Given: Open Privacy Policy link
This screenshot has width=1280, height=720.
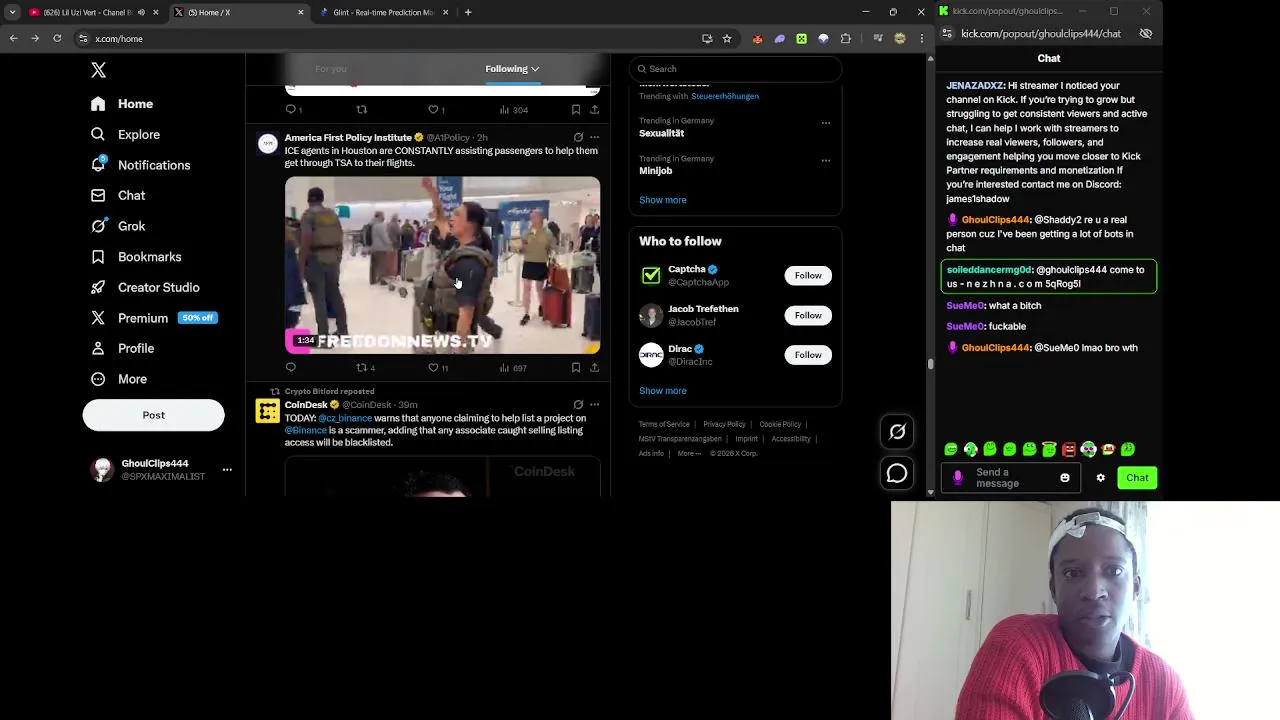Looking at the screenshot, I should [x=724, y=424].
